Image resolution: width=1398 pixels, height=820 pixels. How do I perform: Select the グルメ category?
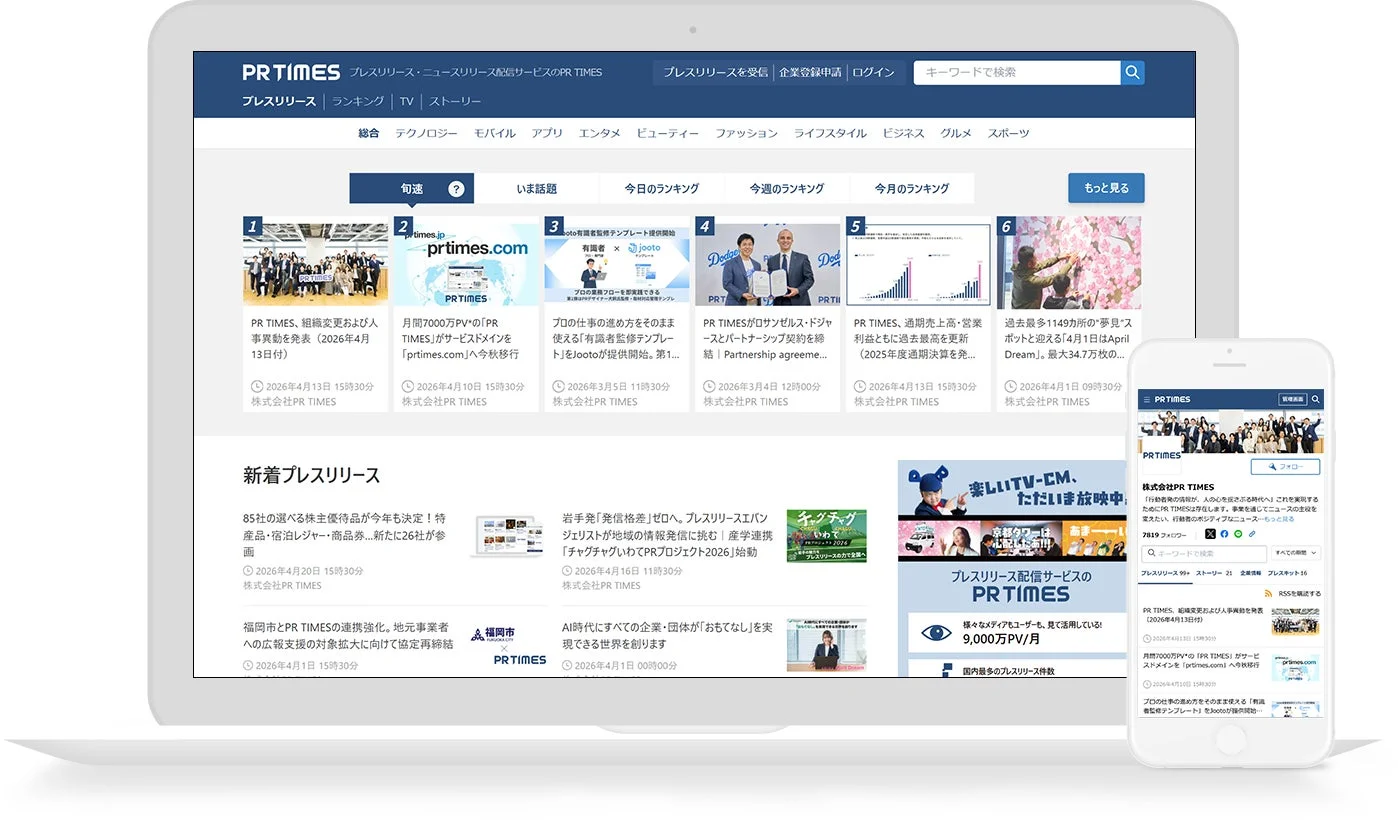956,133
